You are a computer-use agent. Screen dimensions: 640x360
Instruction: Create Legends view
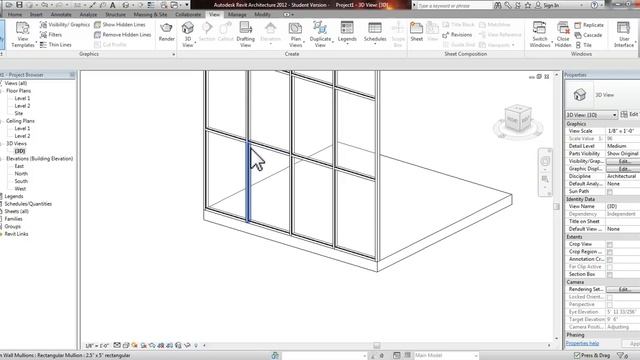coord(347,32)
